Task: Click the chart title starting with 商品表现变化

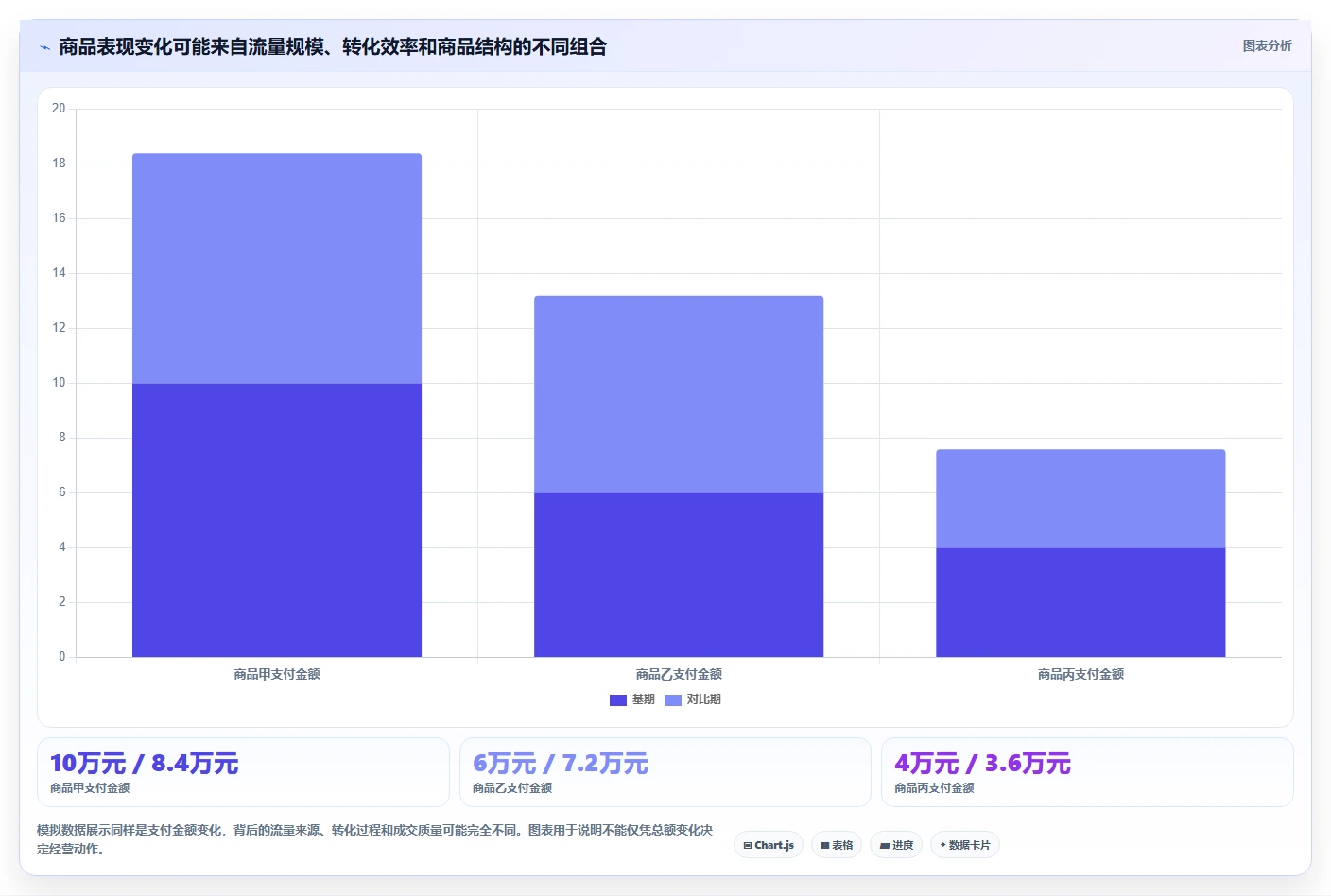Action: [333, 46]
